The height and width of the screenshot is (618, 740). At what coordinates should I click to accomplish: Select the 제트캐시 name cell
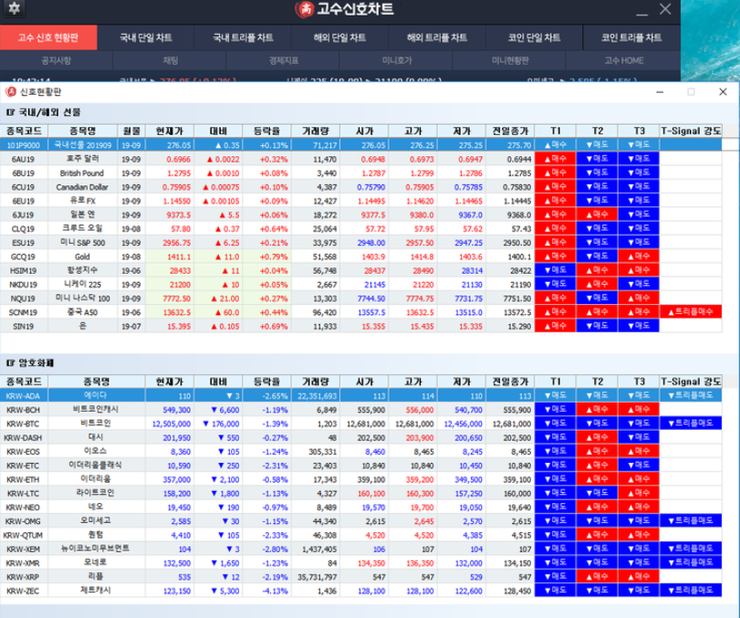pos(96,591)
